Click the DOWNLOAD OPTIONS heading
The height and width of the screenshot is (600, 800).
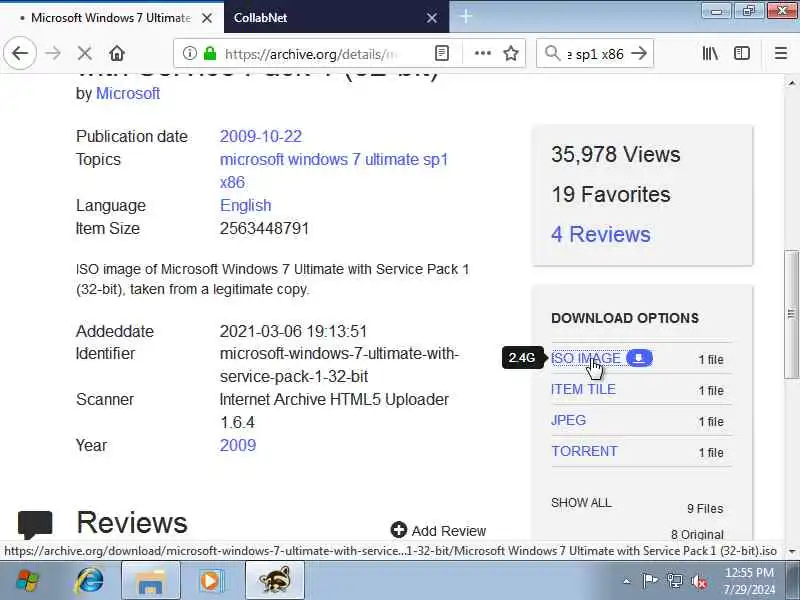(x=625, y=318)
